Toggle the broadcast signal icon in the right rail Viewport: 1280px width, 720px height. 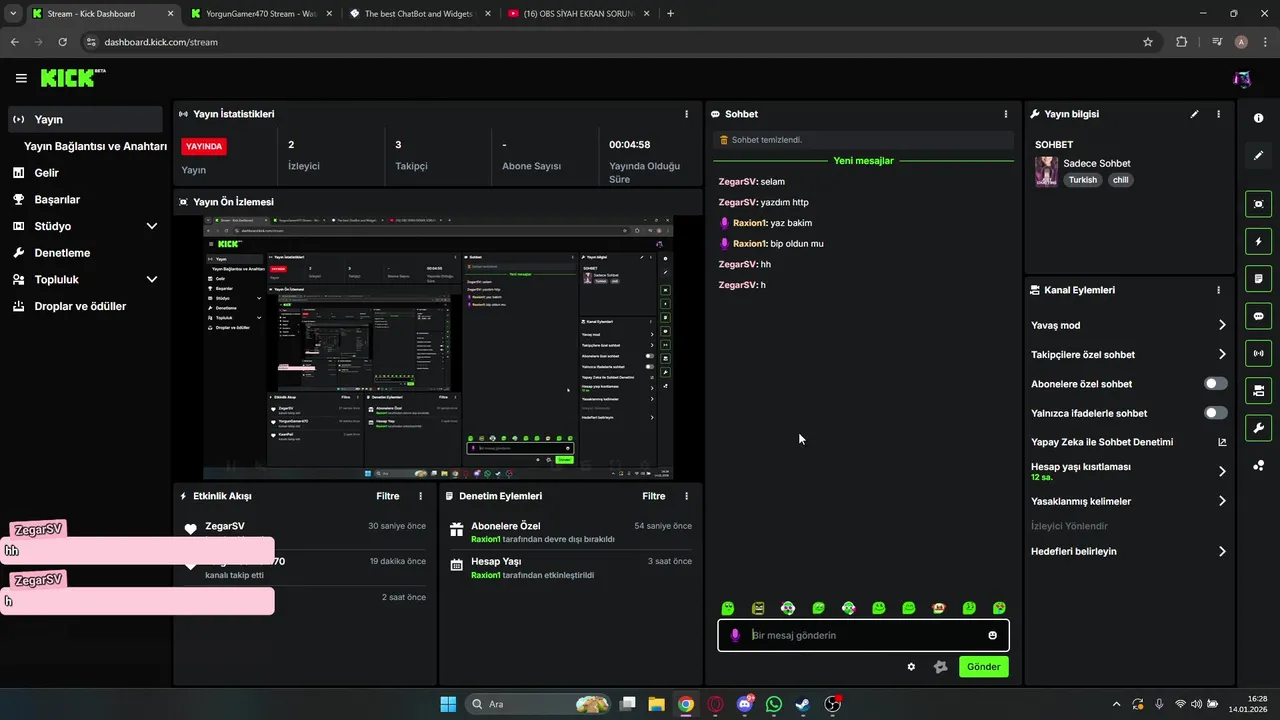1258,353
